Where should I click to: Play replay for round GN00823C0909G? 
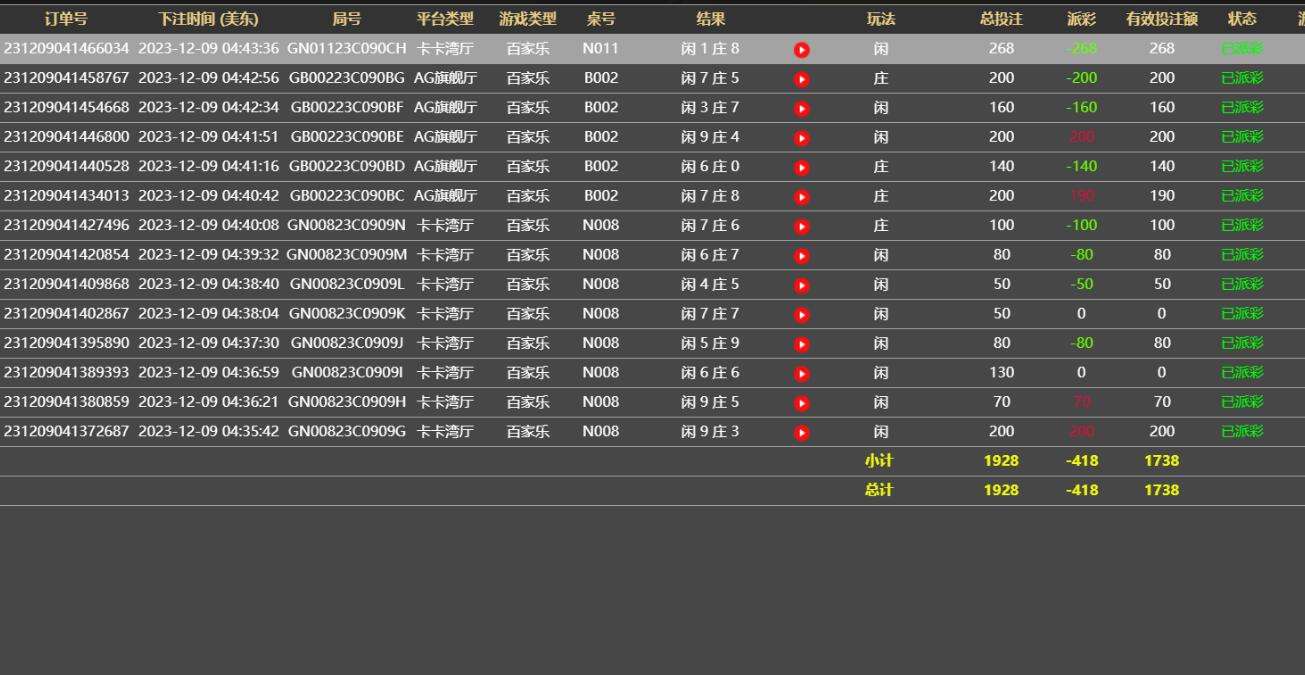click(801, 433)
